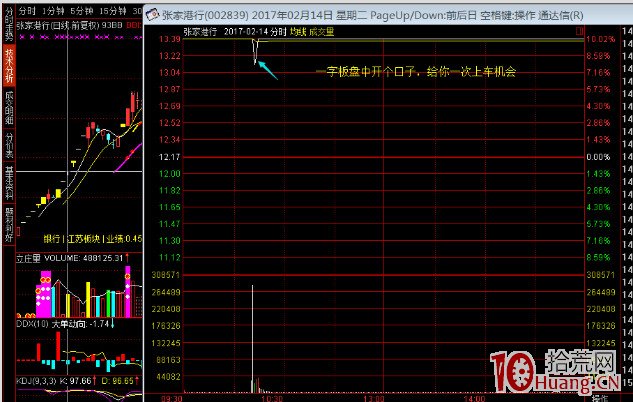The image size is (633, 402).
Task: Click the intraday window title bar icon
Action: point(153,15)
